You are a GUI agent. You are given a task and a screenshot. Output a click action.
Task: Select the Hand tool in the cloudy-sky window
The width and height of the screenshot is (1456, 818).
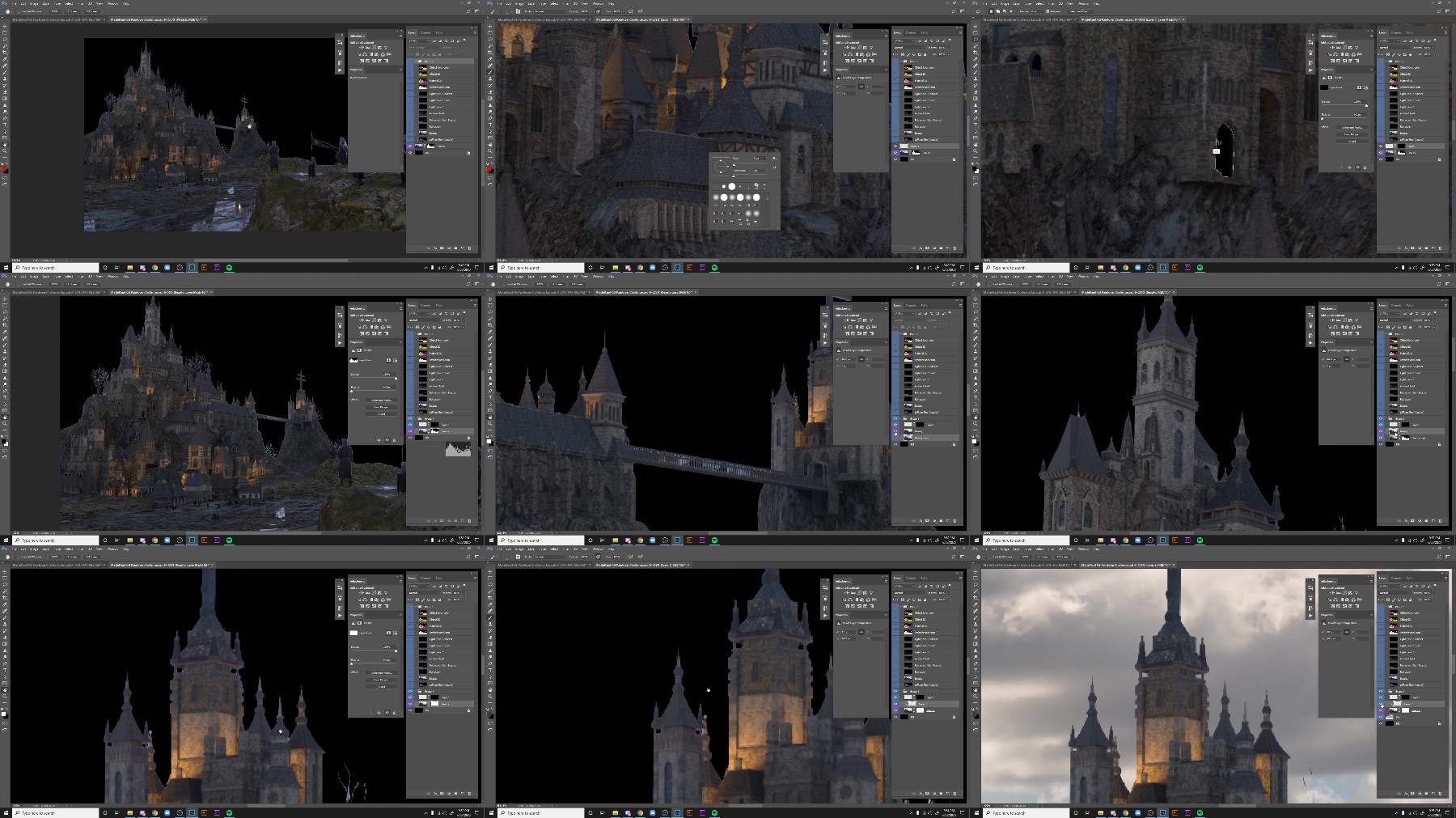coord(976,689)
